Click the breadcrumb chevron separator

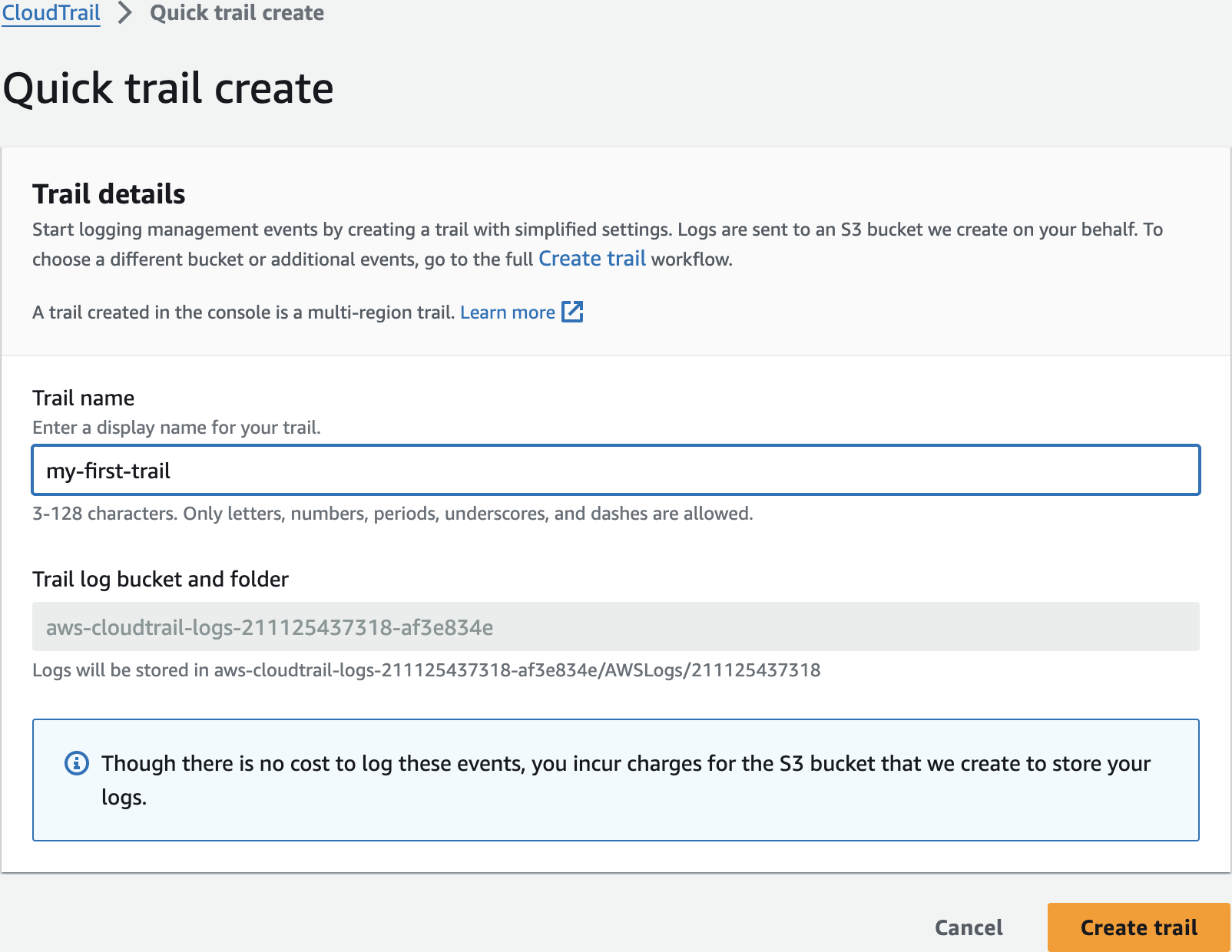point(125,13)
